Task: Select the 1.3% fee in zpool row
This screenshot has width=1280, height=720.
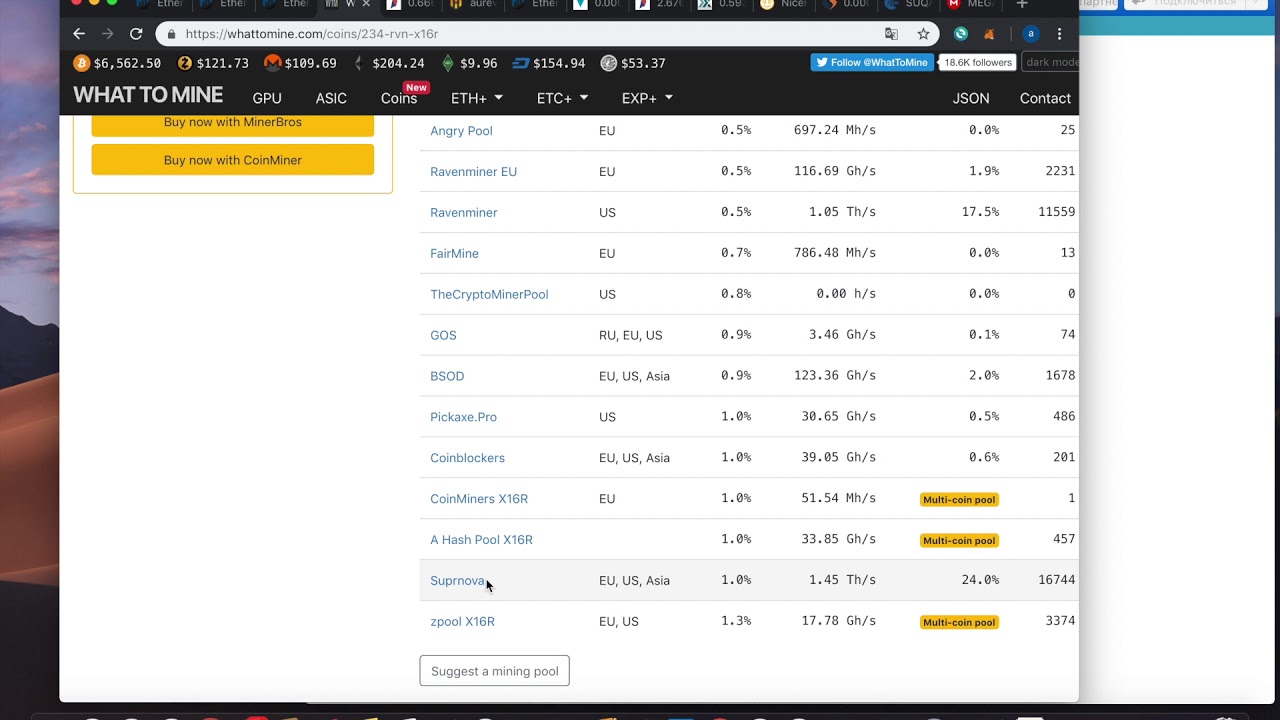Action: click(x=736, y=621)
